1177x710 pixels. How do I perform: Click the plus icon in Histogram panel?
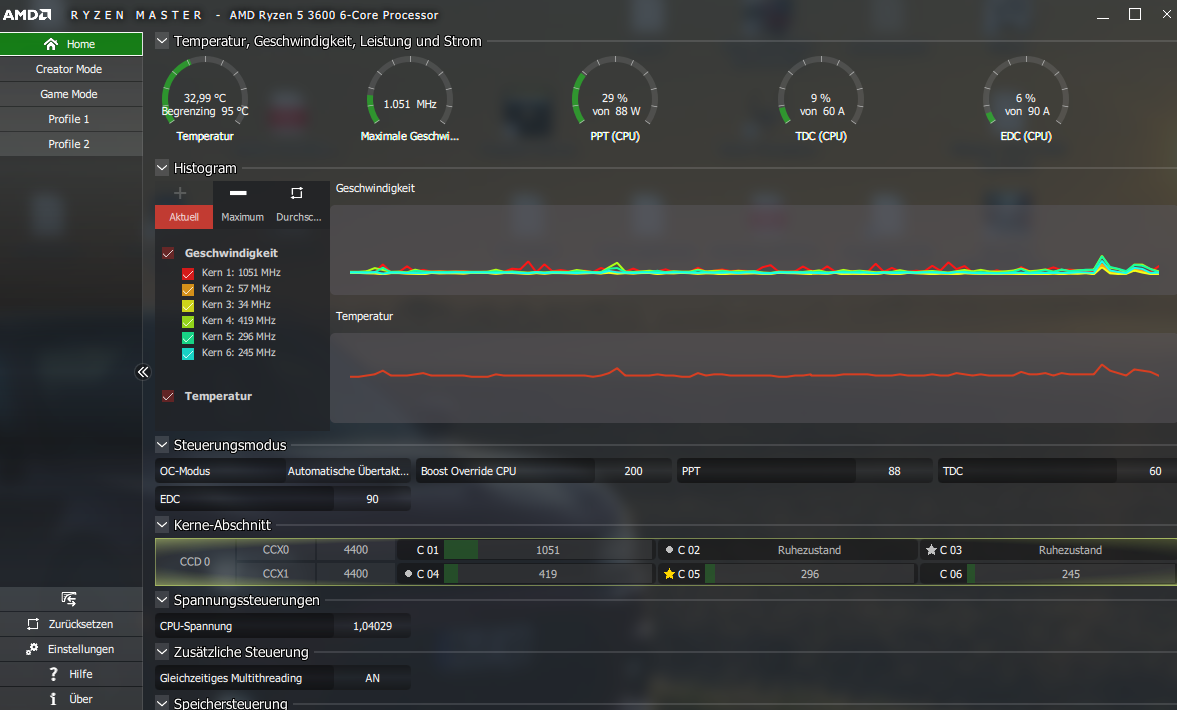180,194
